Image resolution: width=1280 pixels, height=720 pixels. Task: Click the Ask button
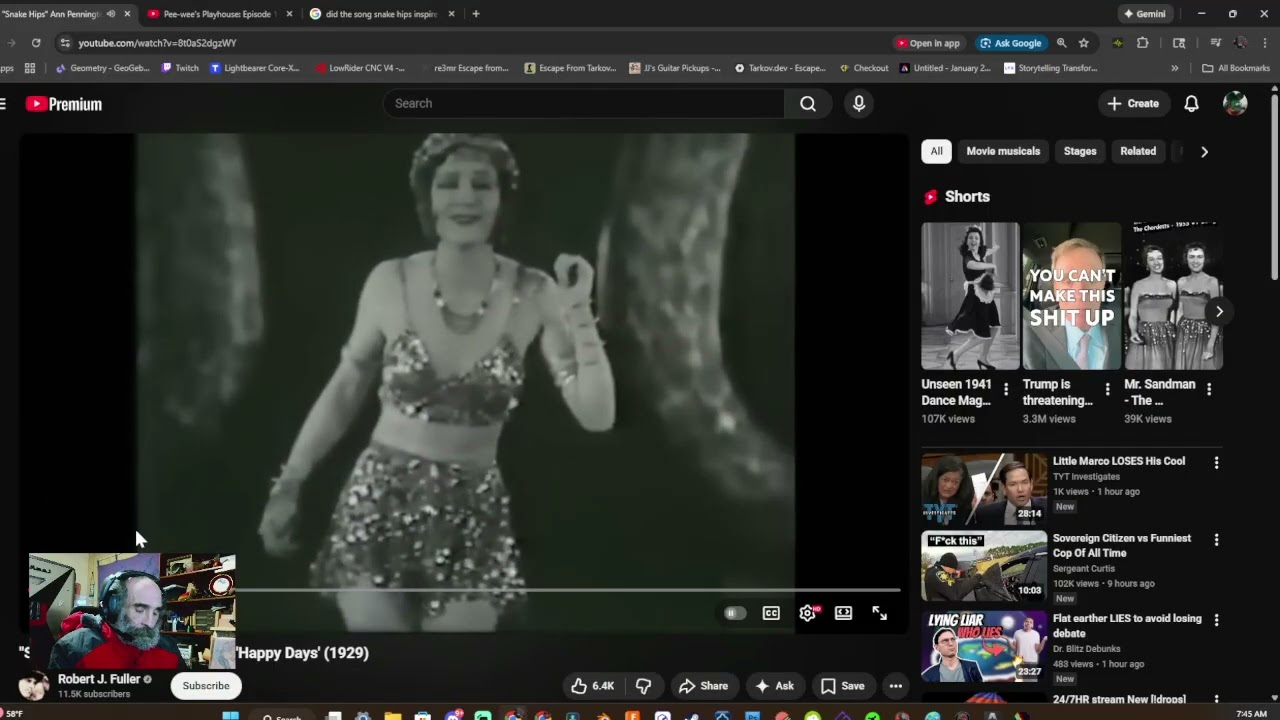[x=774, y=686]
